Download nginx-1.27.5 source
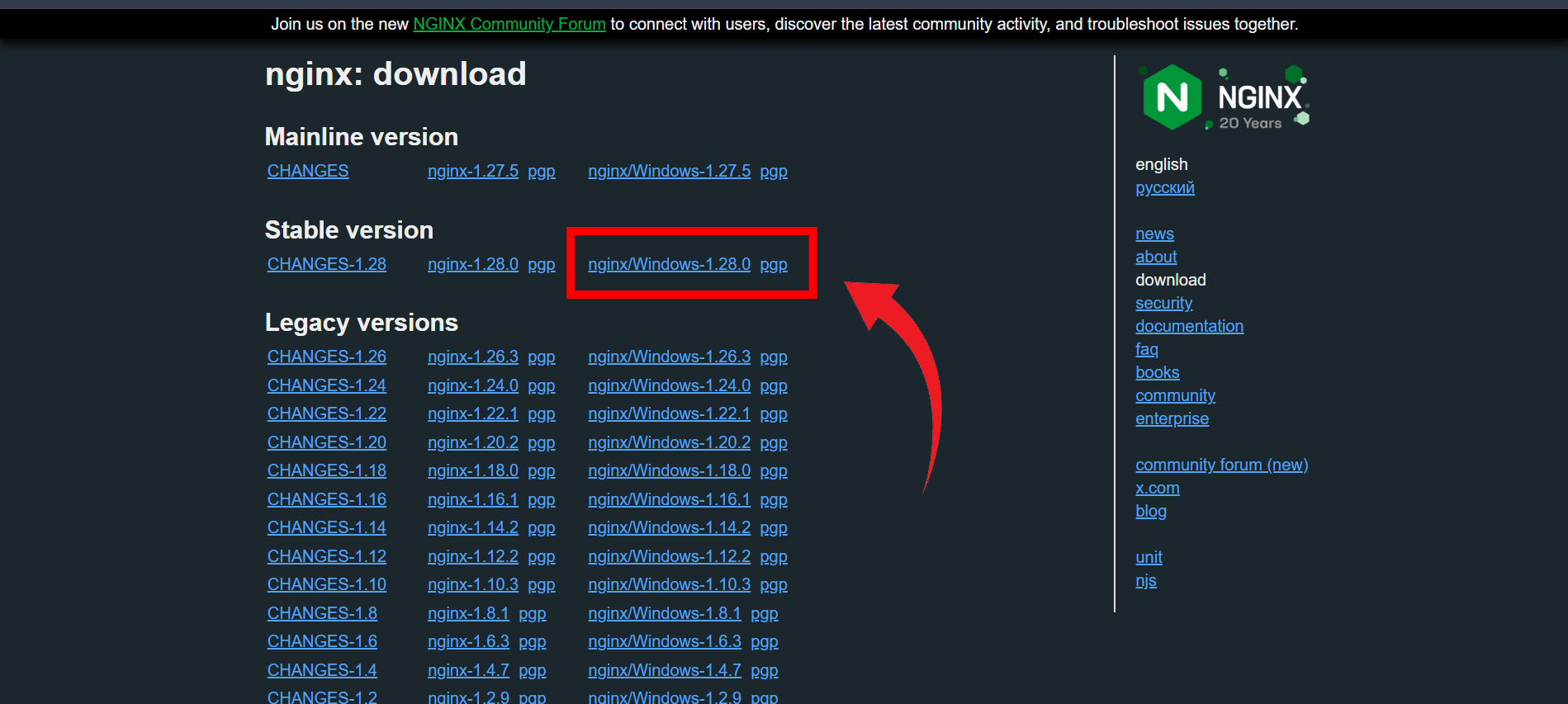This screenshot has height=704, width=1568. coord(473,171)
